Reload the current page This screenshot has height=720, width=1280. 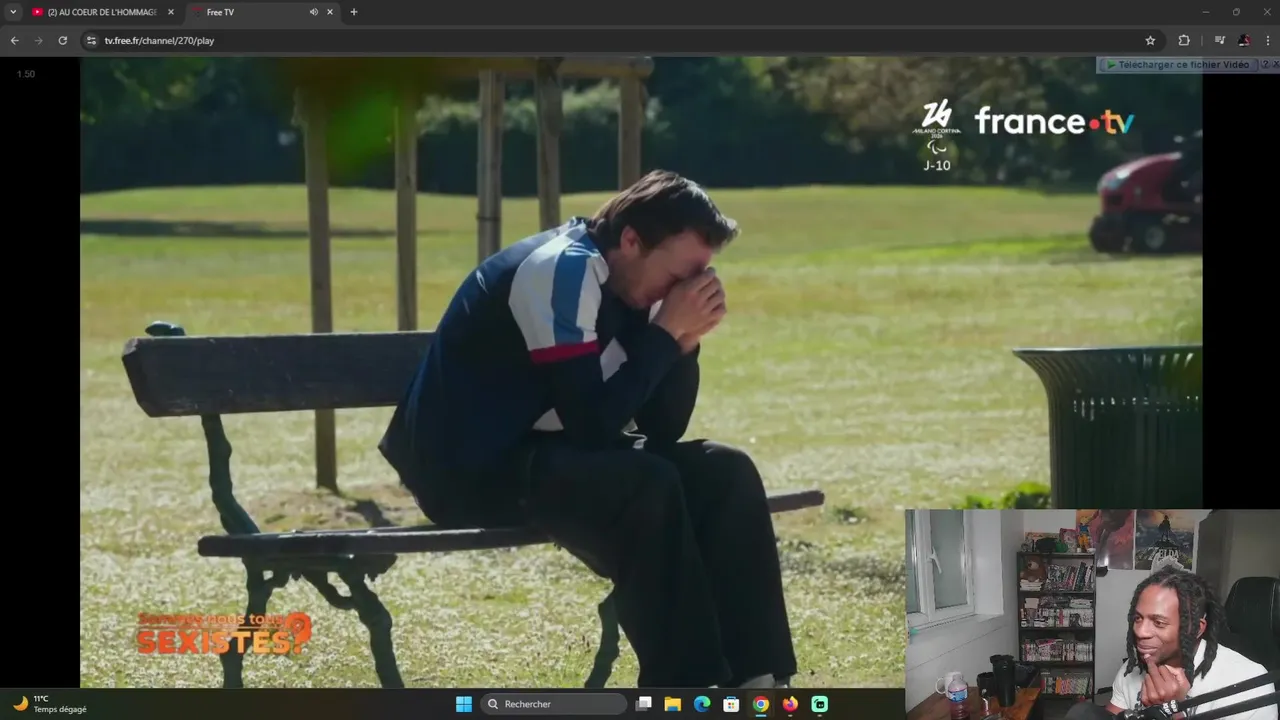[62, 40]
